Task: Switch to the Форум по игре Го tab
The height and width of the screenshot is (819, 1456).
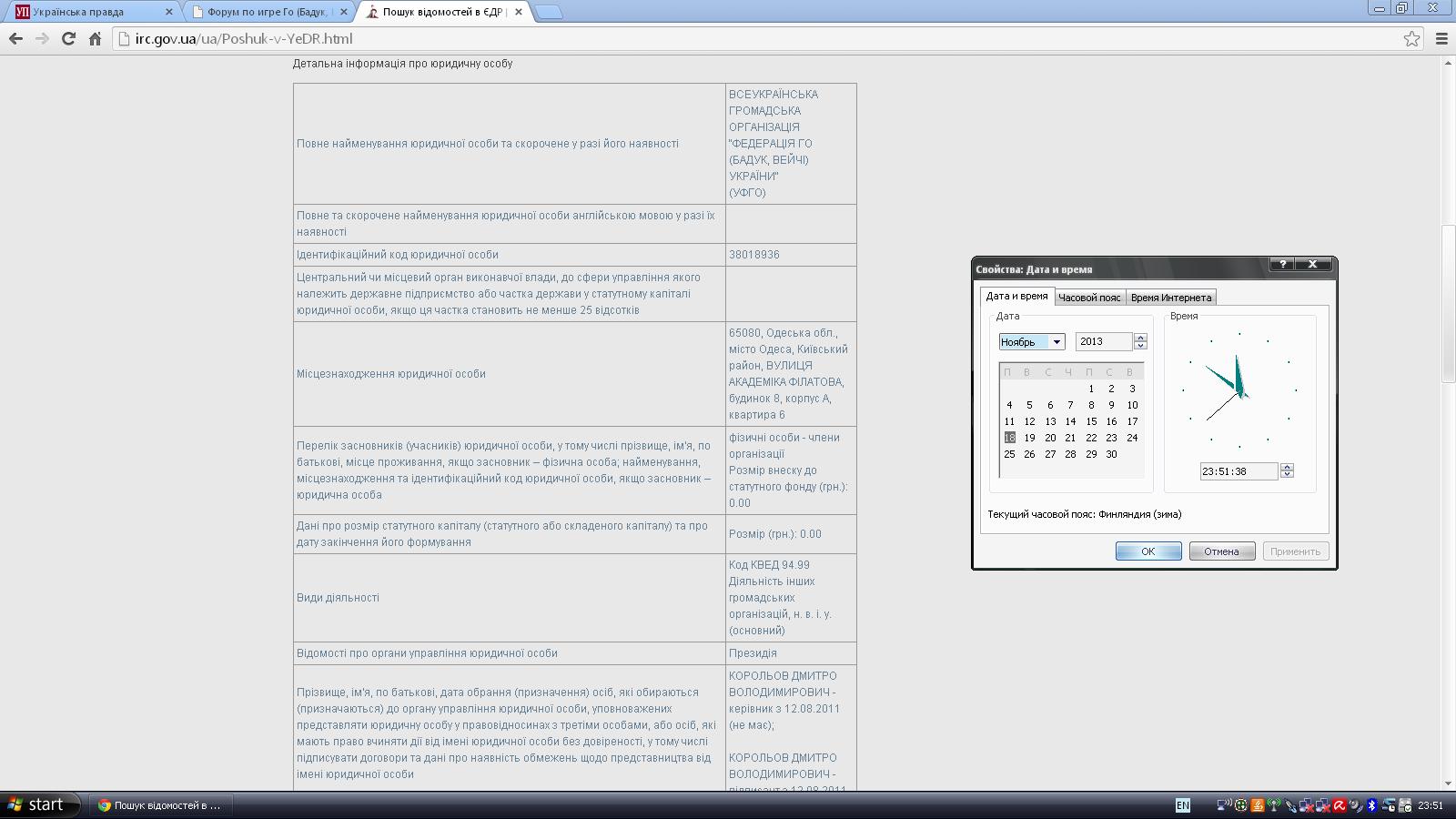Action: 268,12
